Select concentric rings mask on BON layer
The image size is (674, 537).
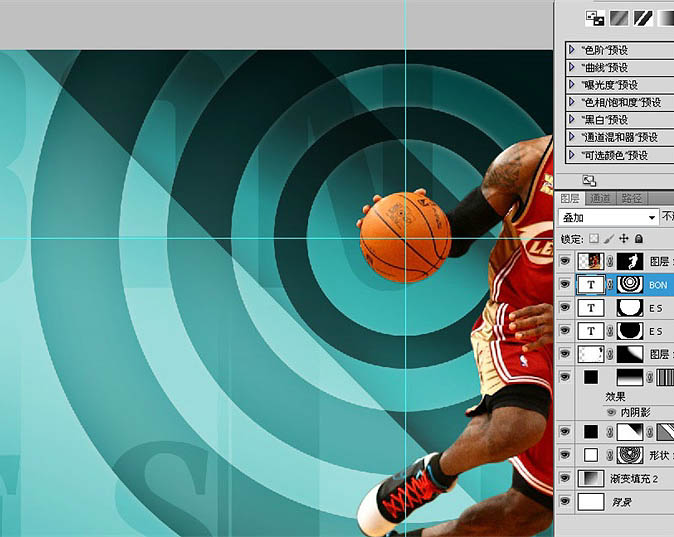[630, 284]
